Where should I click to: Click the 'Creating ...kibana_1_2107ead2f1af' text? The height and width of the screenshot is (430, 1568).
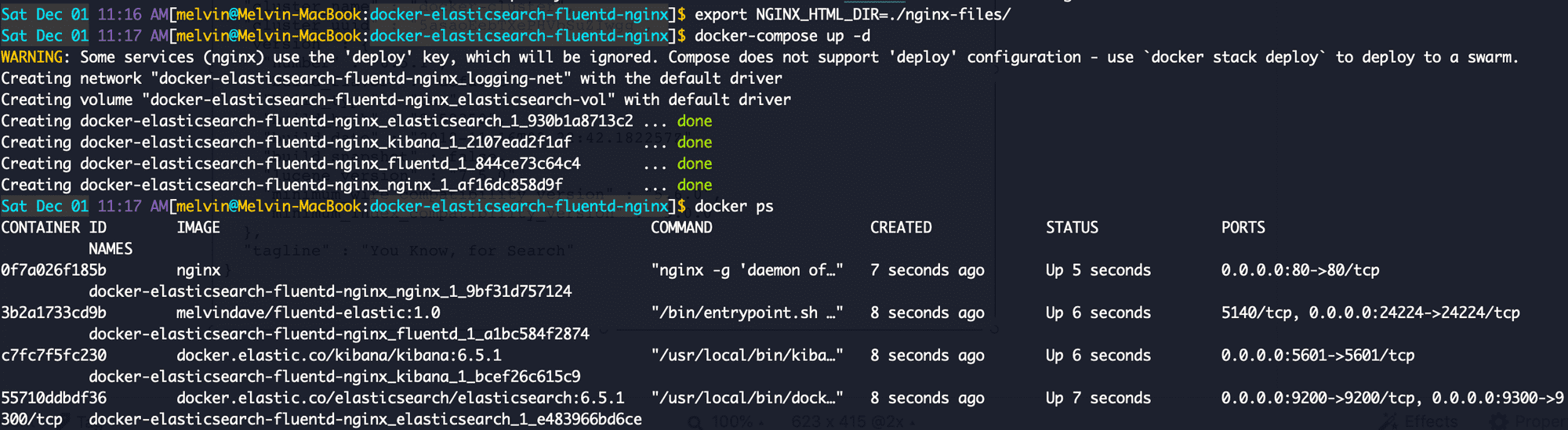point(286,143)
